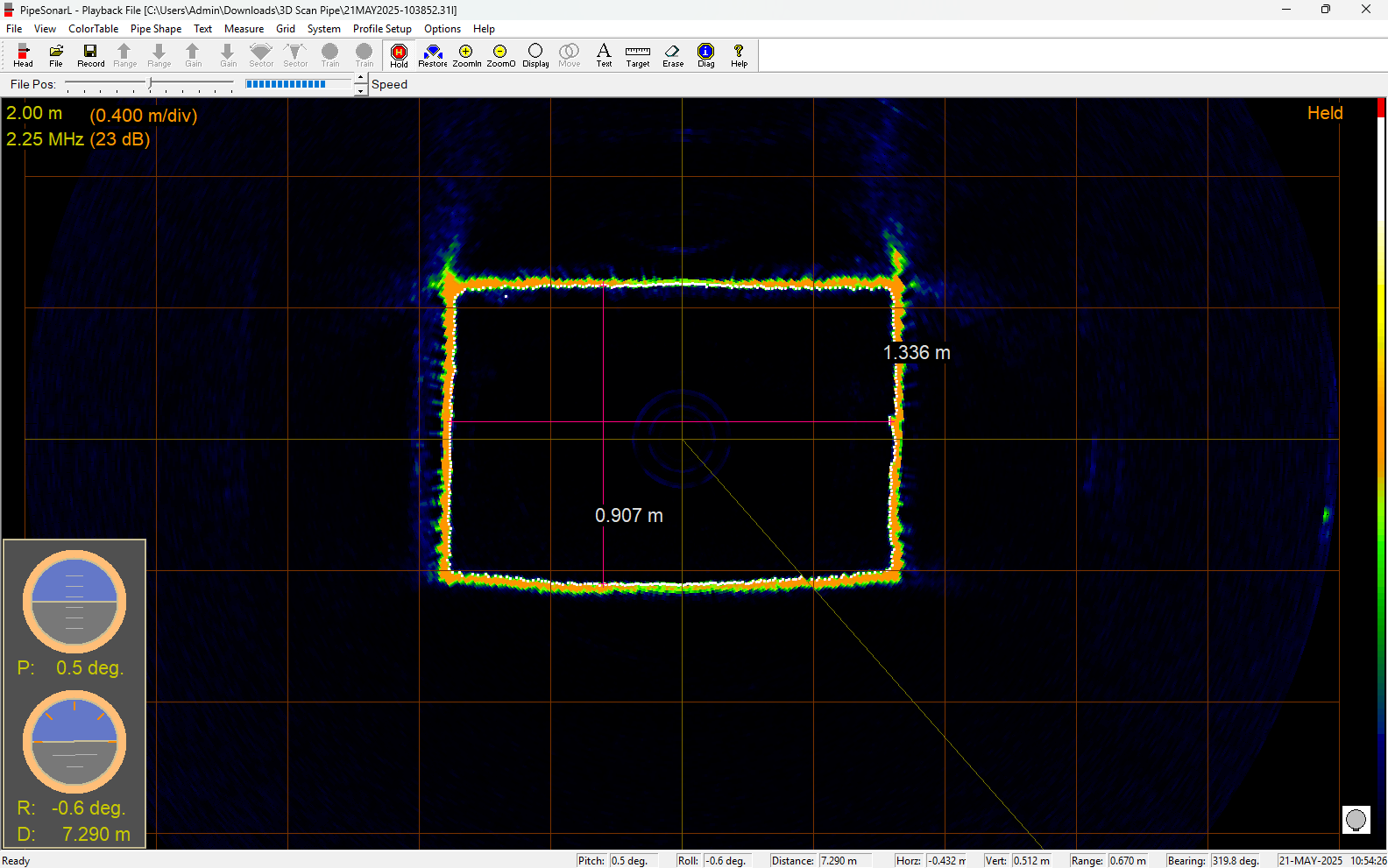Click the 2.00 m range readout
Image resolution: width=1388 pixels, height=868 pixels.
tap(34, 113)
